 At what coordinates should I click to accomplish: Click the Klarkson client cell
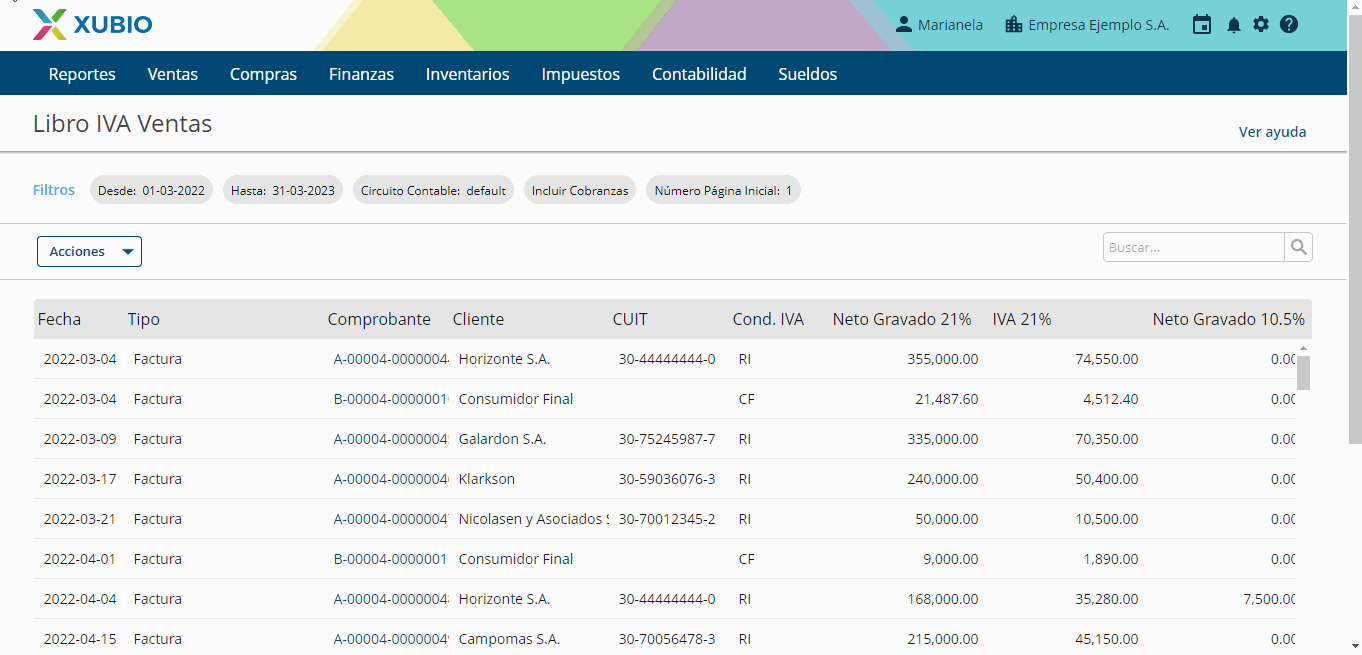486,479
